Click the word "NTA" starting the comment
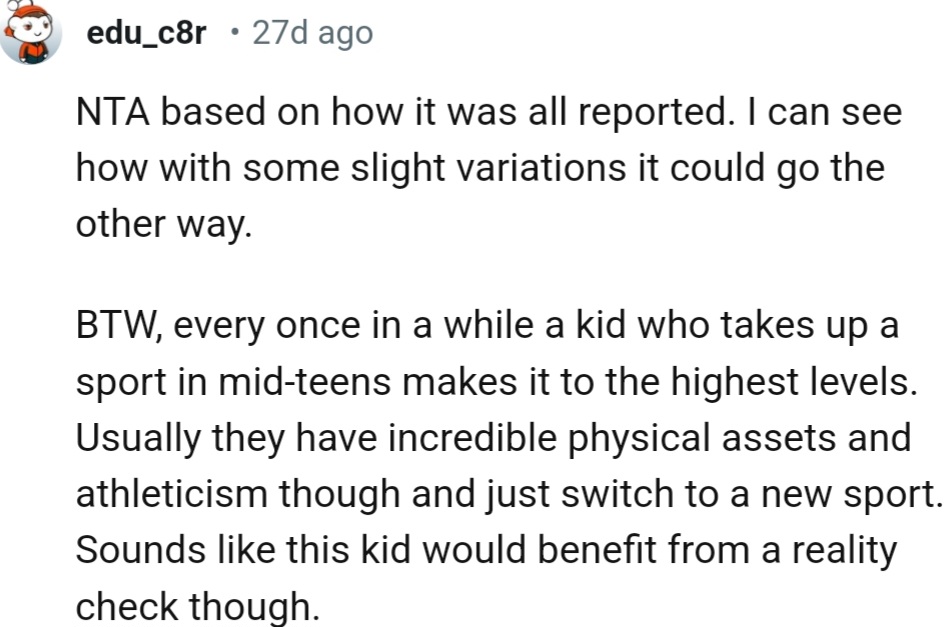Image resolution: width=944 pixels, height=627 pixels. [x=110, y=113]
